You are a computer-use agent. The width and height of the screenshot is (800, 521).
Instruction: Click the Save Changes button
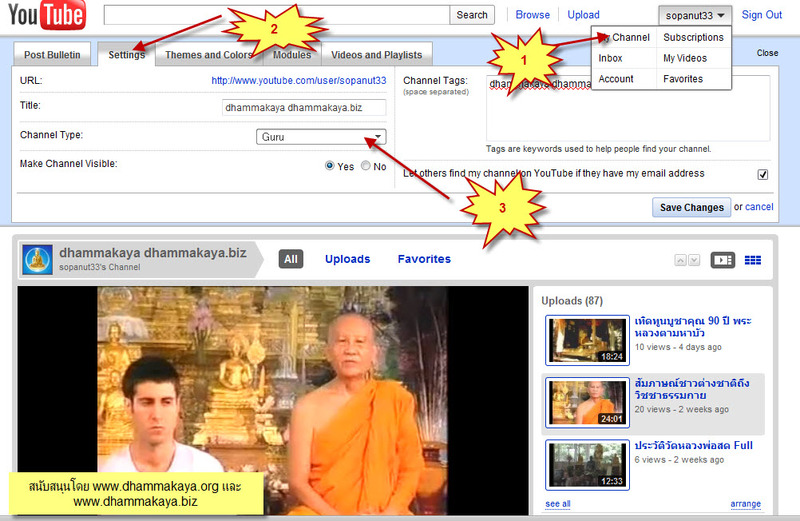click(x=691, y=207)
